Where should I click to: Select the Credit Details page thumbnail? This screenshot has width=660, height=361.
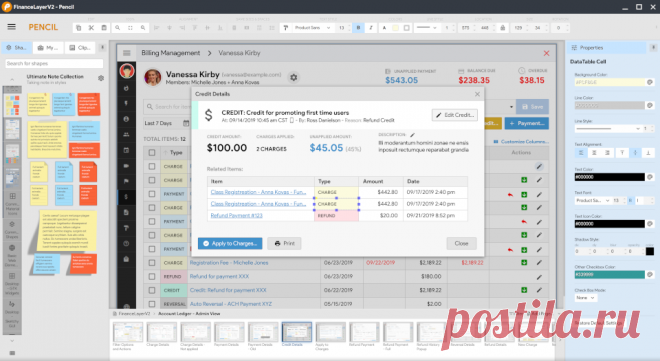tap(297, 333)
